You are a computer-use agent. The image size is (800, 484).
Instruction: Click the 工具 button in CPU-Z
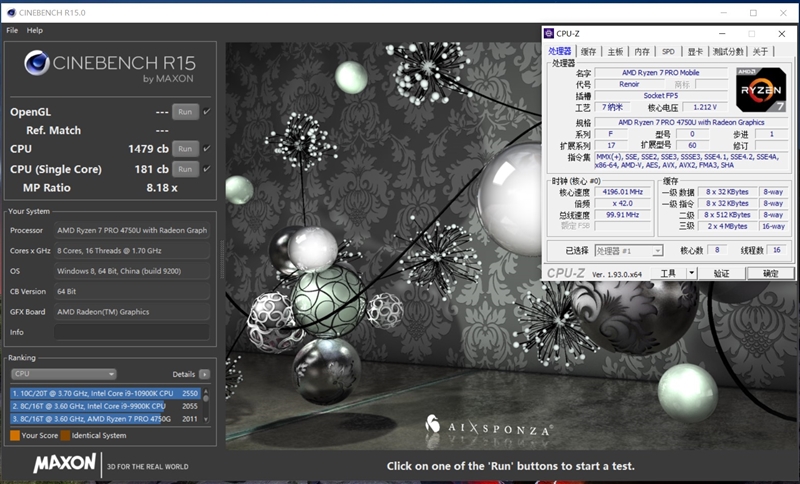[x=668, y=273]
